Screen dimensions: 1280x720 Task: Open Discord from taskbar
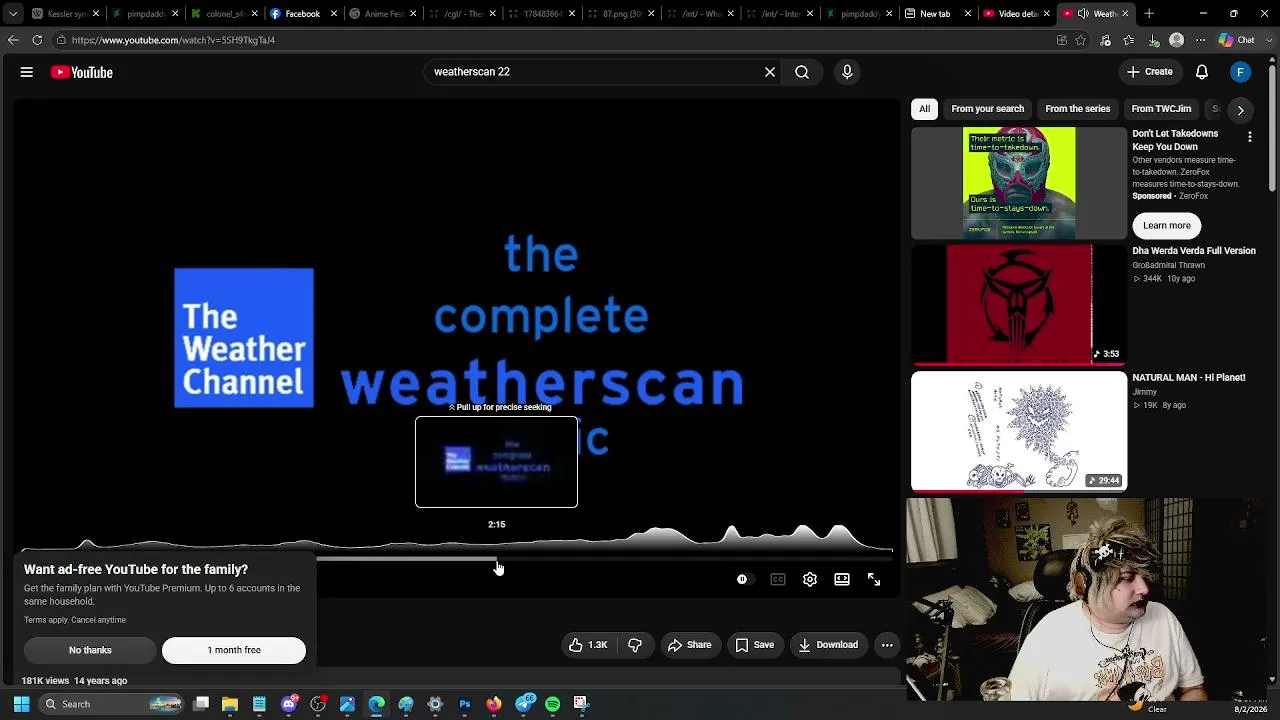(x=289, y=704)
